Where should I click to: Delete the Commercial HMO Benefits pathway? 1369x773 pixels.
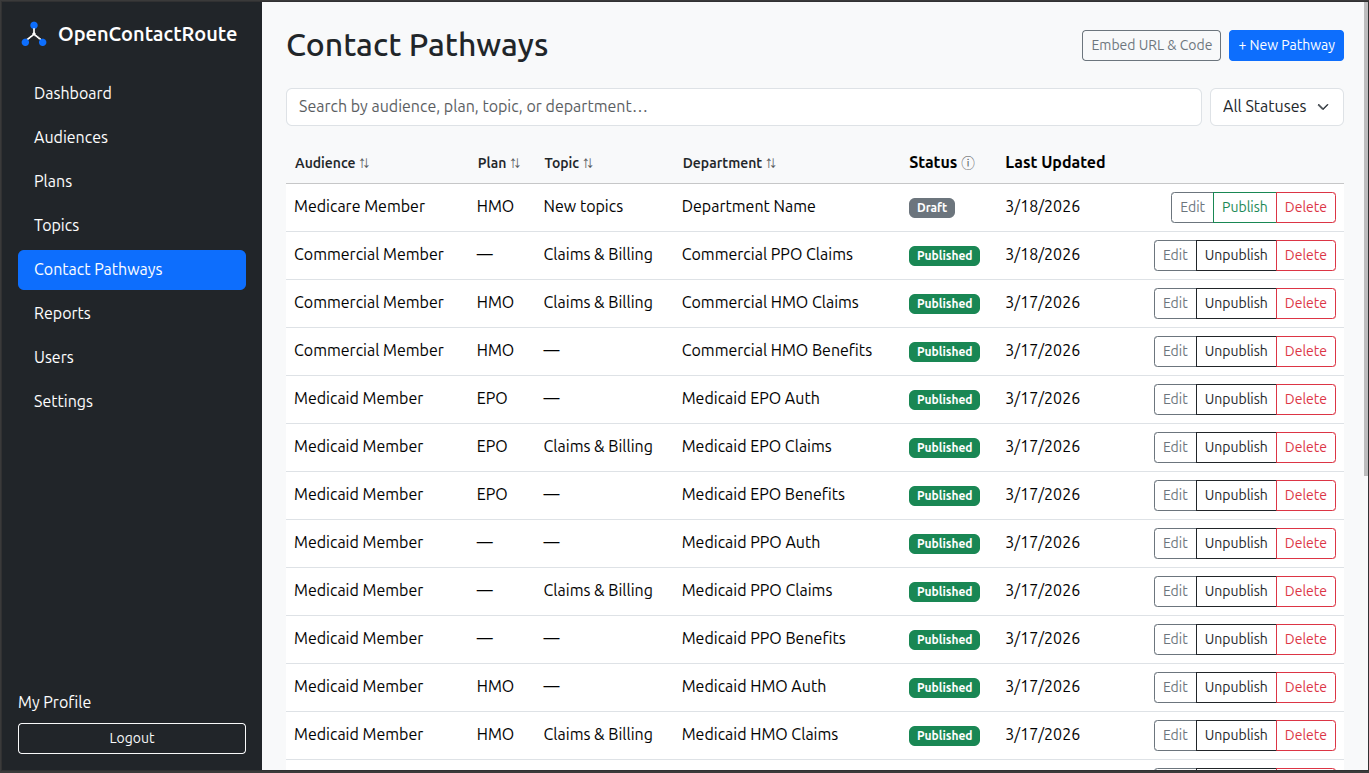(x=1305, y=351)
